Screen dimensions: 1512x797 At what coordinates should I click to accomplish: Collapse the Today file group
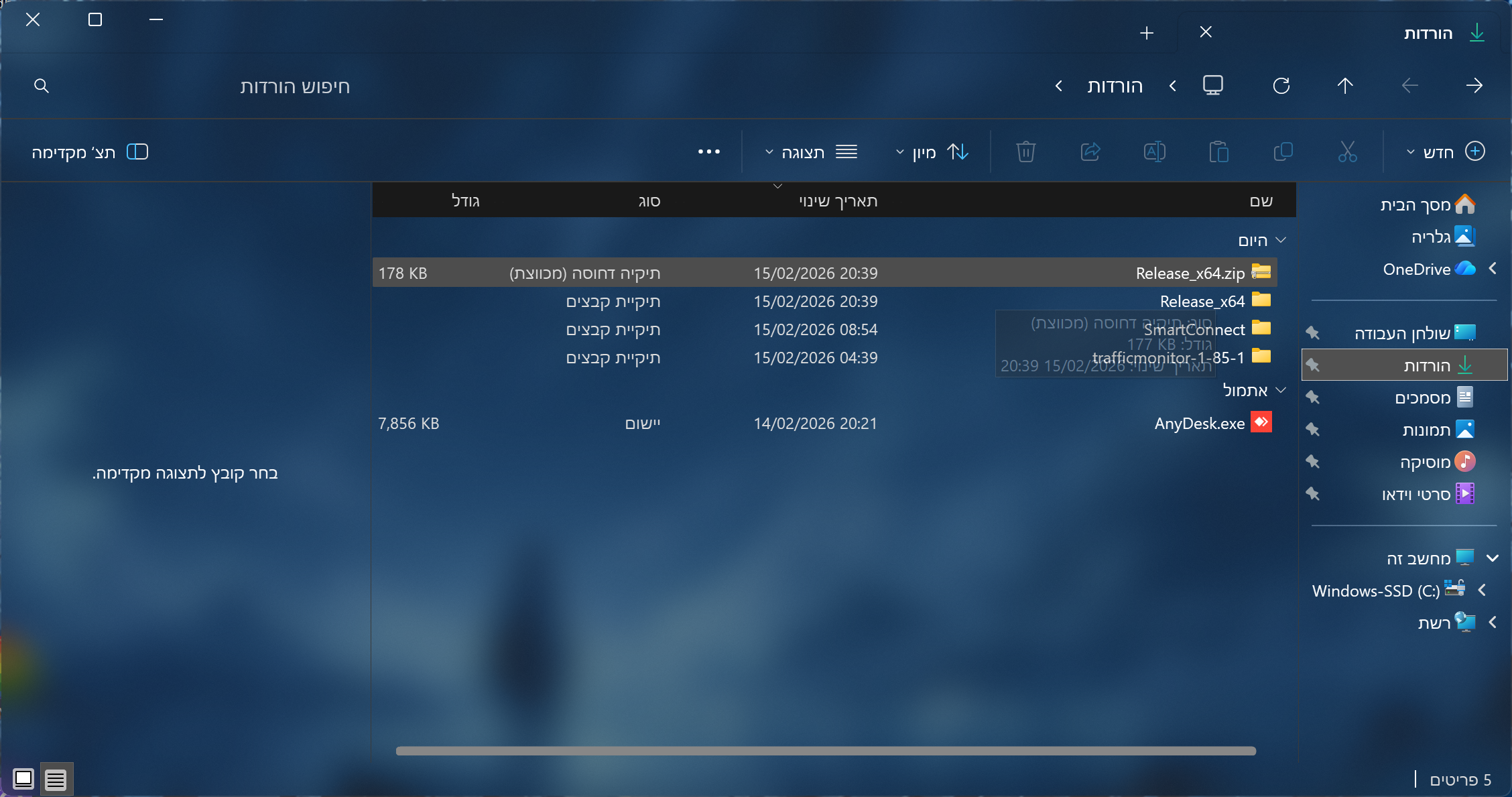pos(1281,240)
